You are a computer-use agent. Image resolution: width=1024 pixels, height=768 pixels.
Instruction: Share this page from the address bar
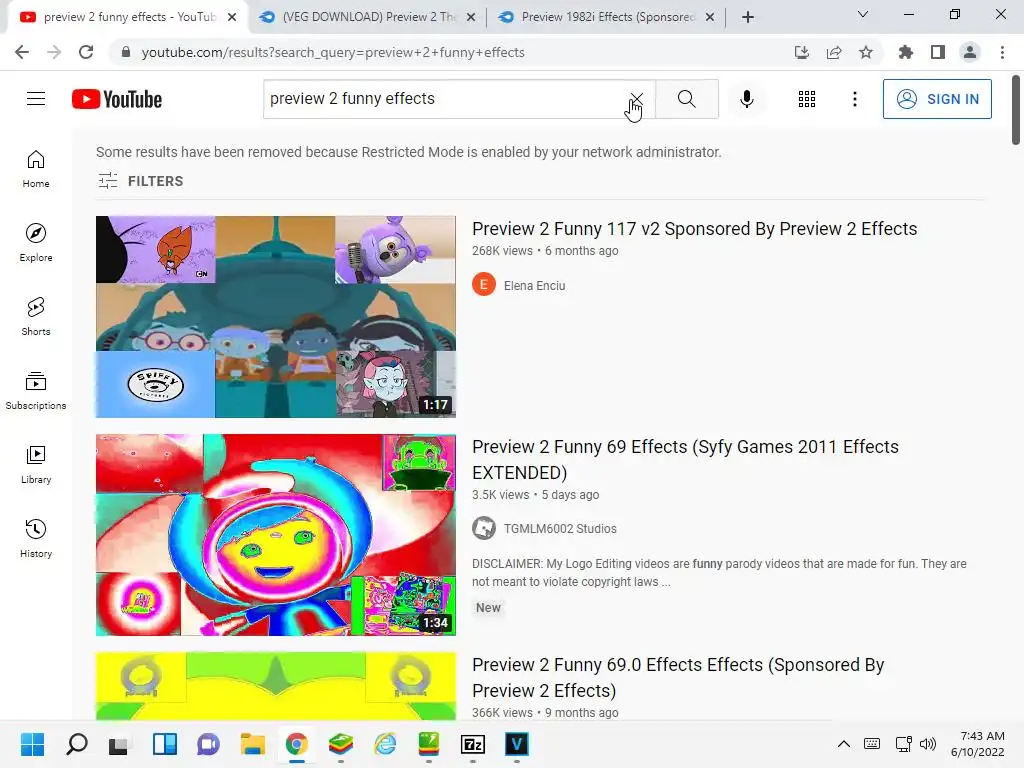(834, 52)
